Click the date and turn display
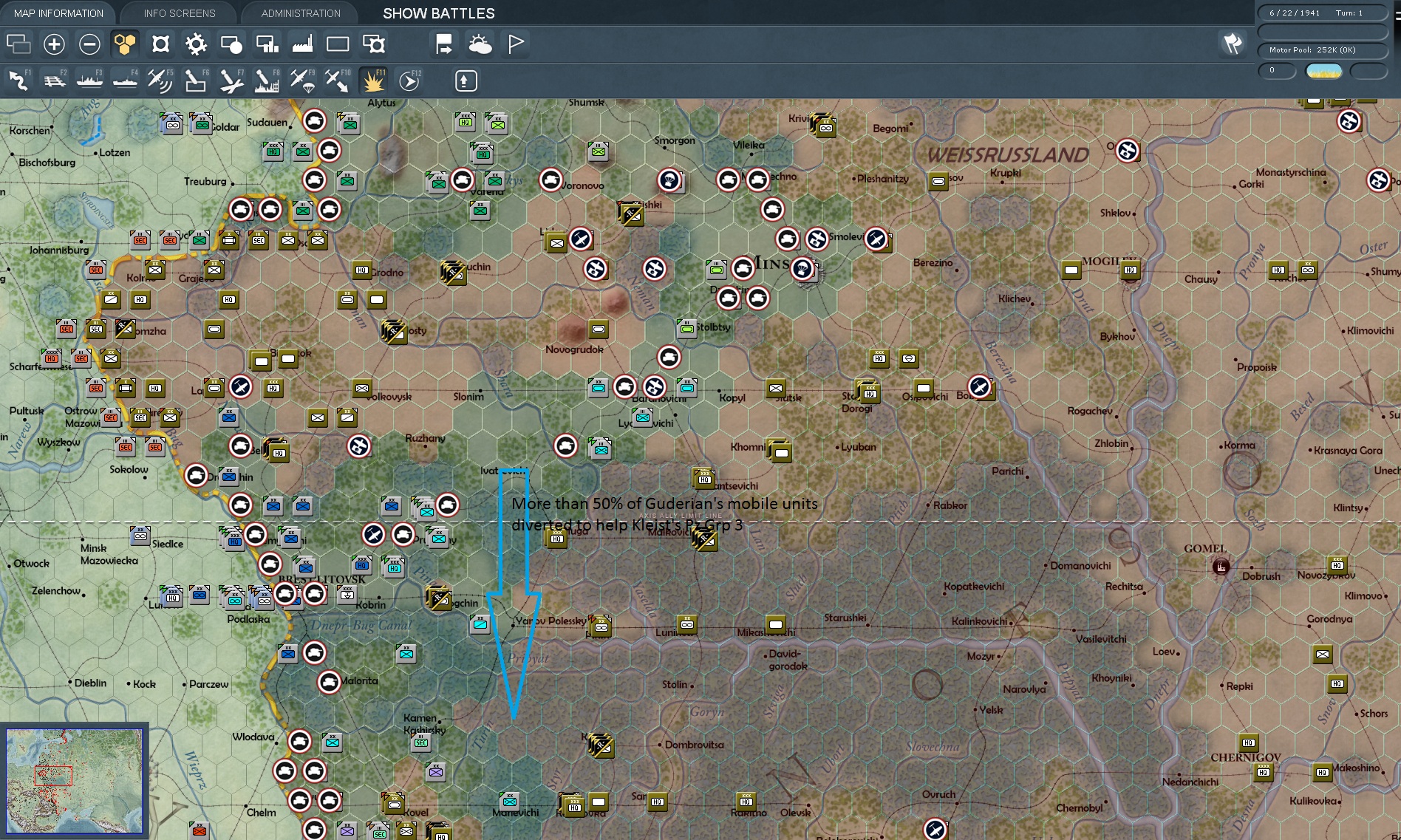 1323,13
